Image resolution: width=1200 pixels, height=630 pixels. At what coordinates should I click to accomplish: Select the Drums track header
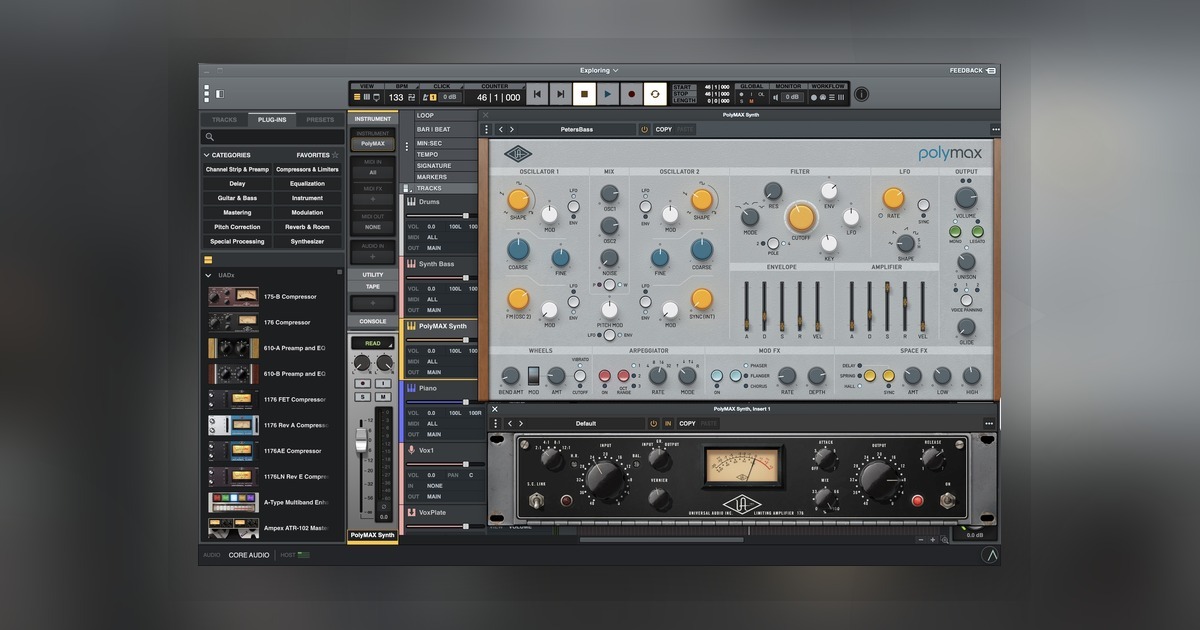tap(440, 202)
